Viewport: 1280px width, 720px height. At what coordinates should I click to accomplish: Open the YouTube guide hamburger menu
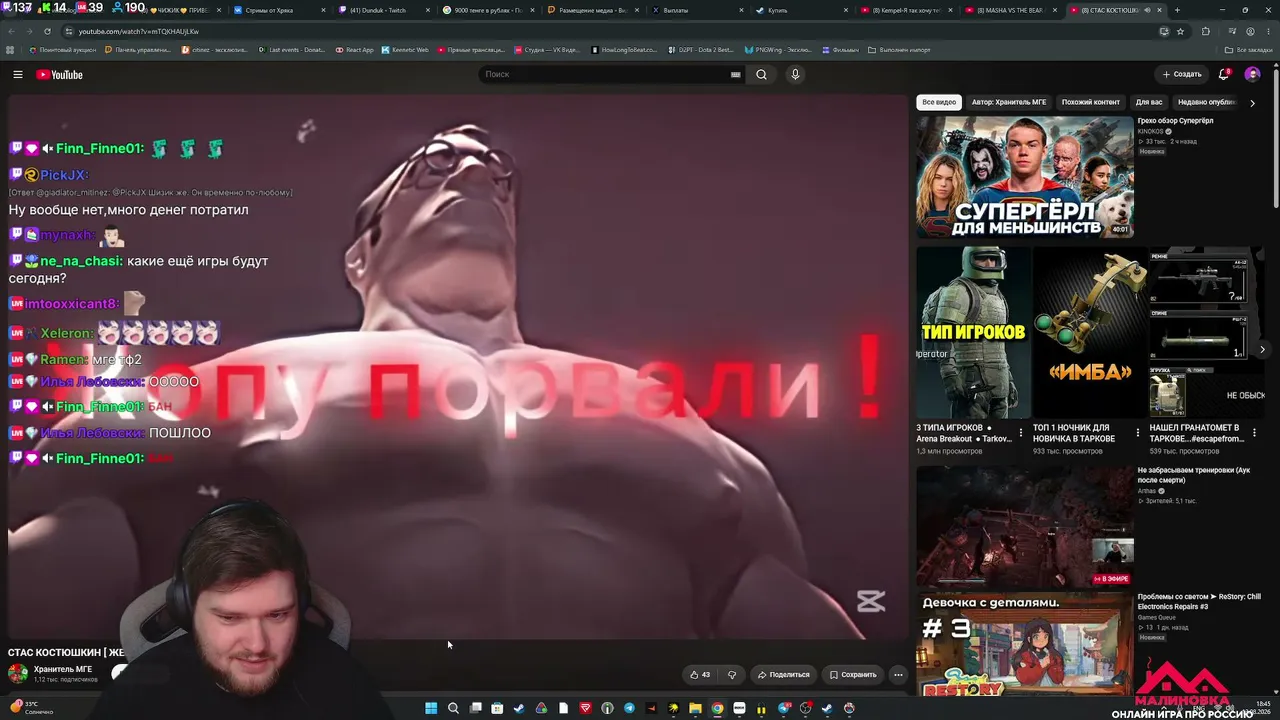coord(17,75)
